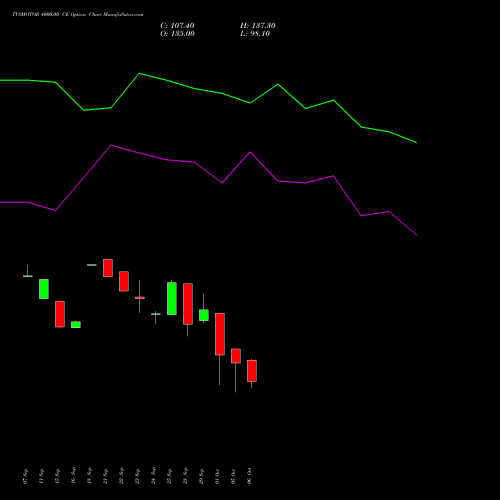This screenshot has height=500, width=500.
Task: Click the 05 Oct date axis label
Action: tap(234, 476)
